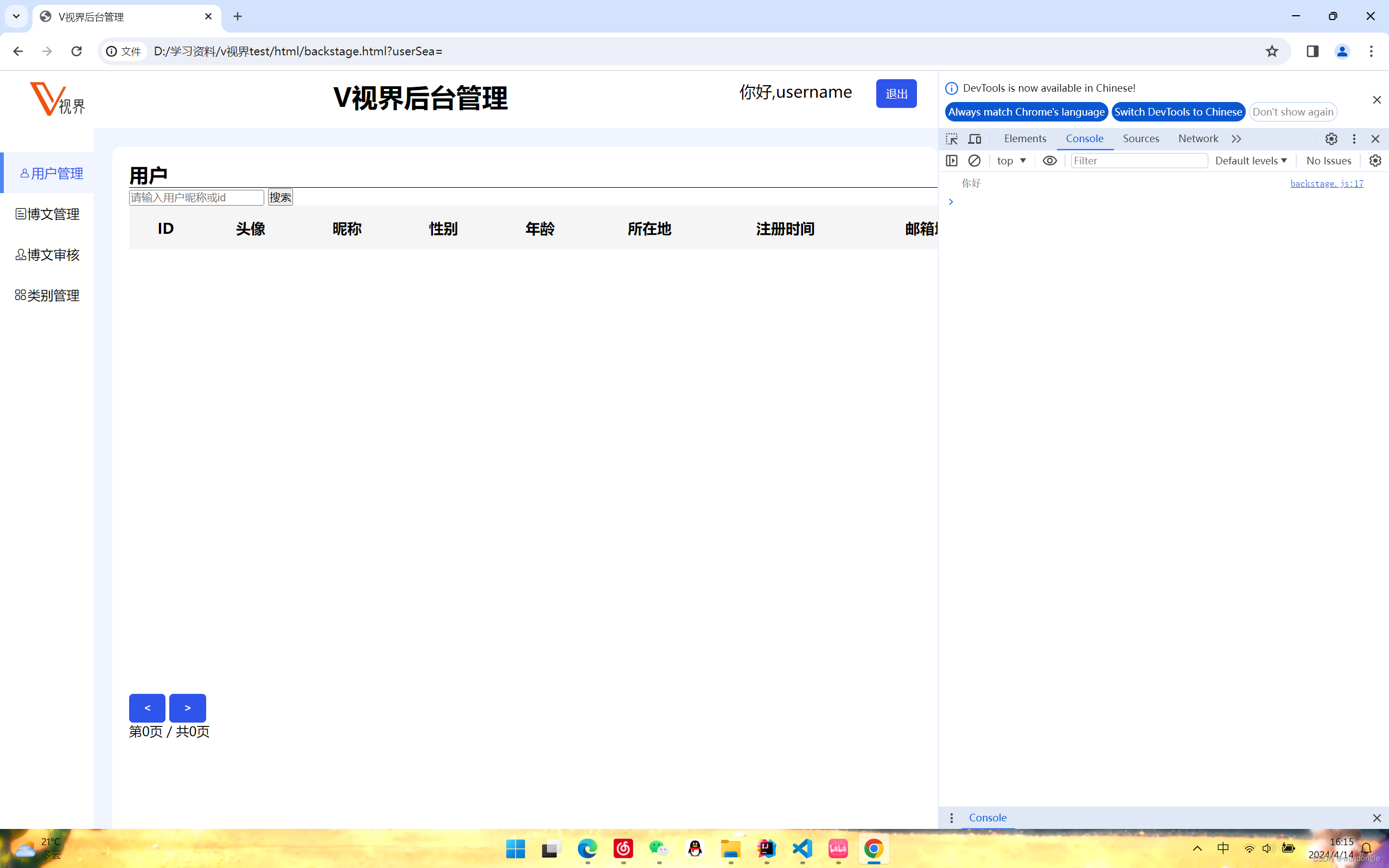Open the 博文审核 sidebar section
This screenshot has height=868, width=1389.
point(48,254)
